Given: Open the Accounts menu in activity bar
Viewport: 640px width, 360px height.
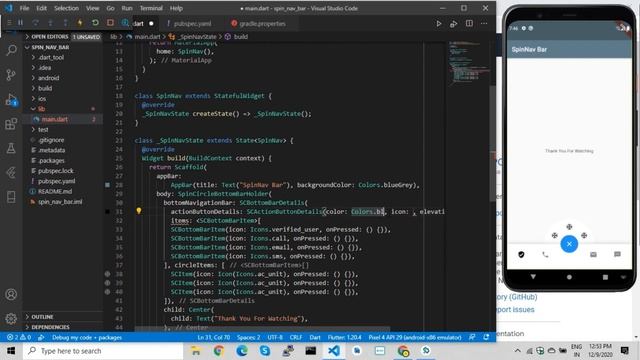Looking at the screenshot, I should (x=11, y=294).
